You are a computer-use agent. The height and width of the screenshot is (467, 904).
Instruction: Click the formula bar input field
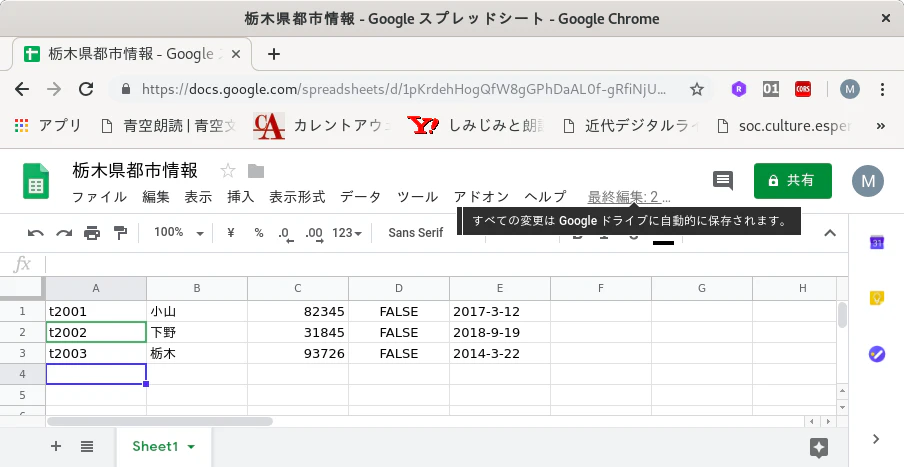tap(446, 264)
